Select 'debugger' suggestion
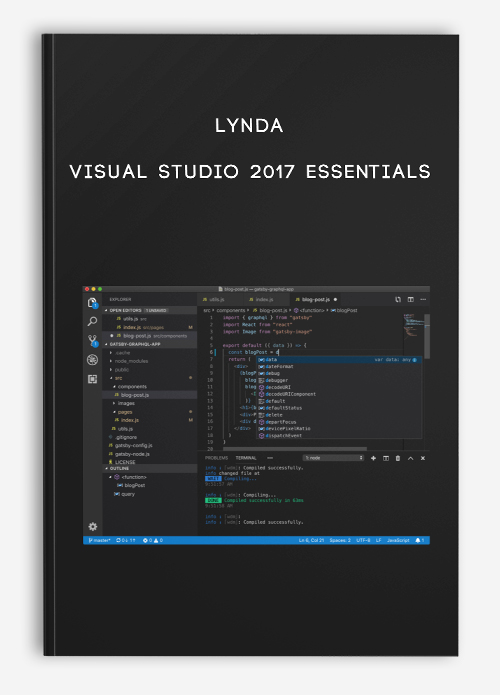 click(339, 380)
